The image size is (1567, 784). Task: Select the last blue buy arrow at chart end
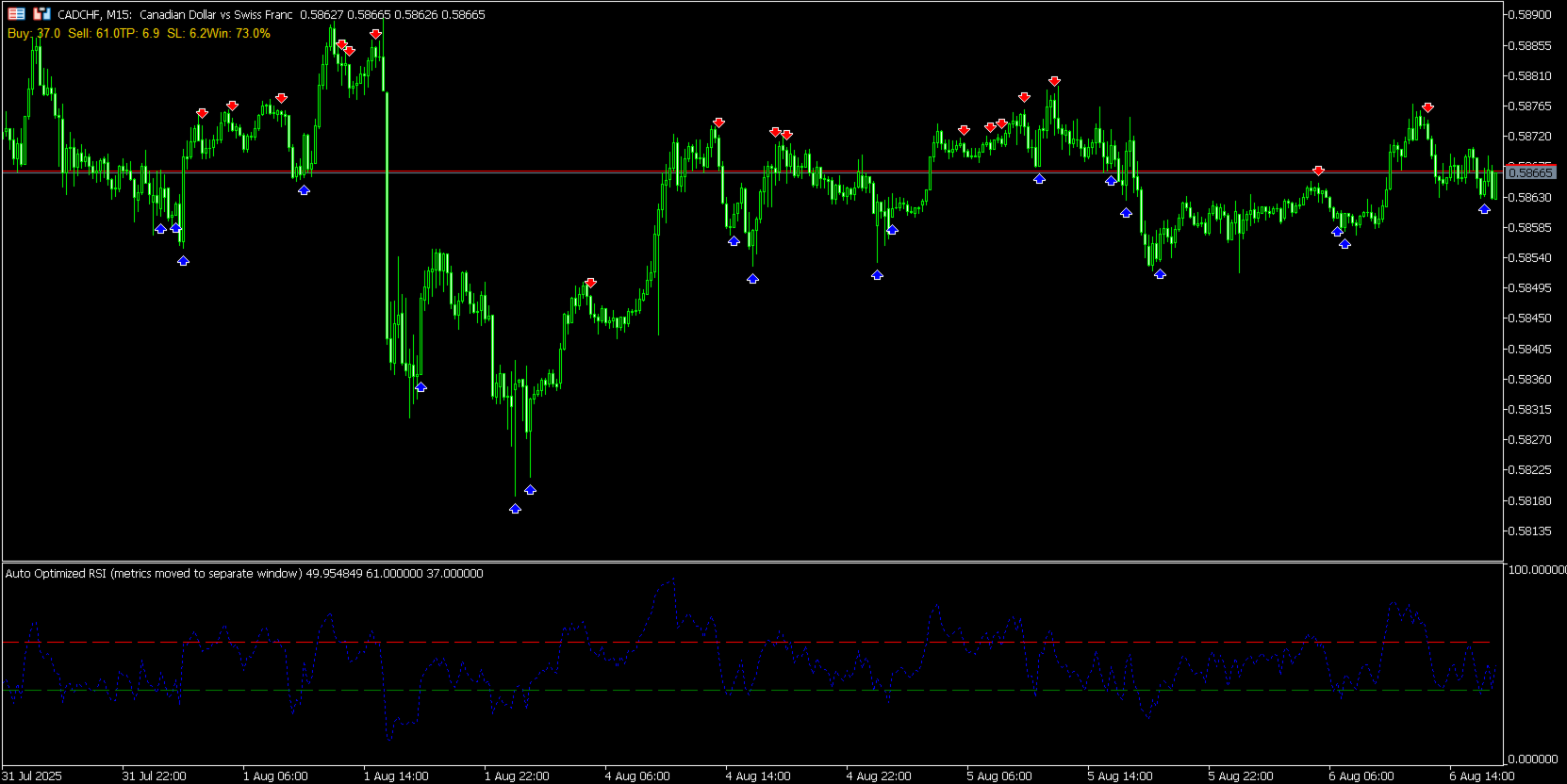pyautogui.click(x=1484, y=209)
